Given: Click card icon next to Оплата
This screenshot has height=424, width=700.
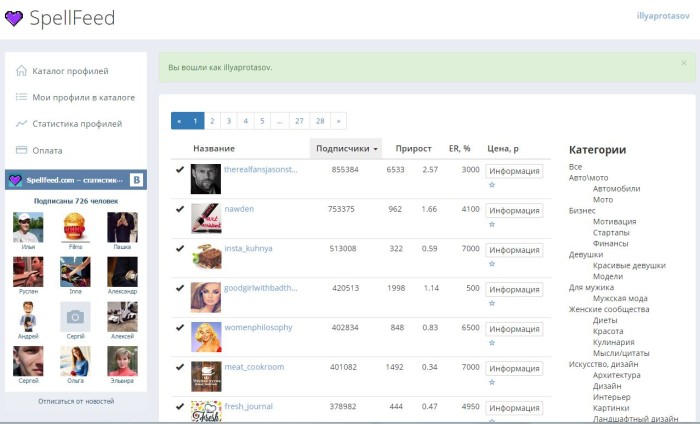Looking at the screenshot, I should pos(21,150).
